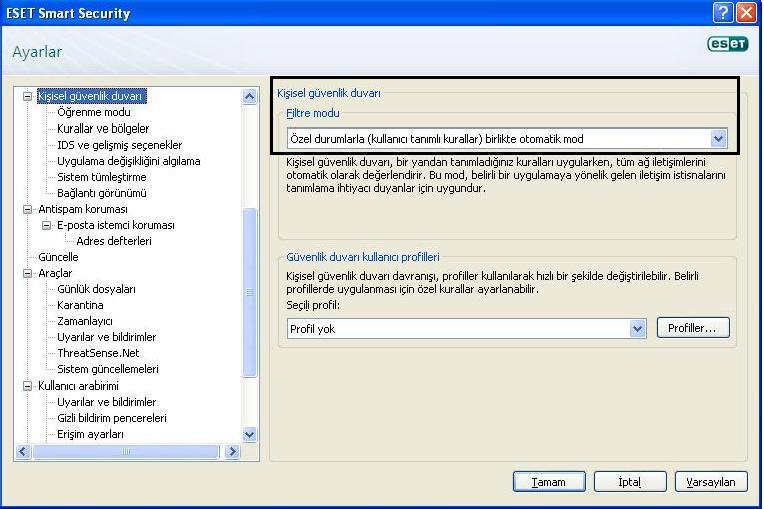764x509 pixels.
Task: Collapse Kişisel güvenlik duvarı tree node
Action: pyautogui.click(x=28, y=96)
